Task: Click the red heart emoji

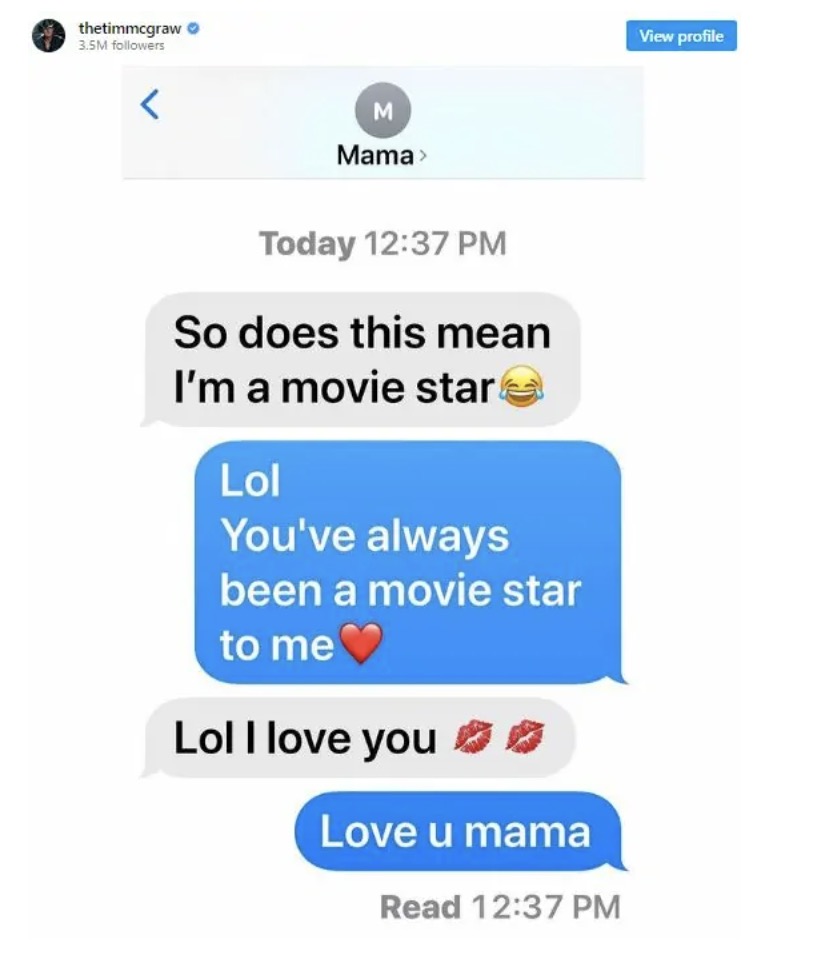Action: pyautogui.click(x=361, y=643)
